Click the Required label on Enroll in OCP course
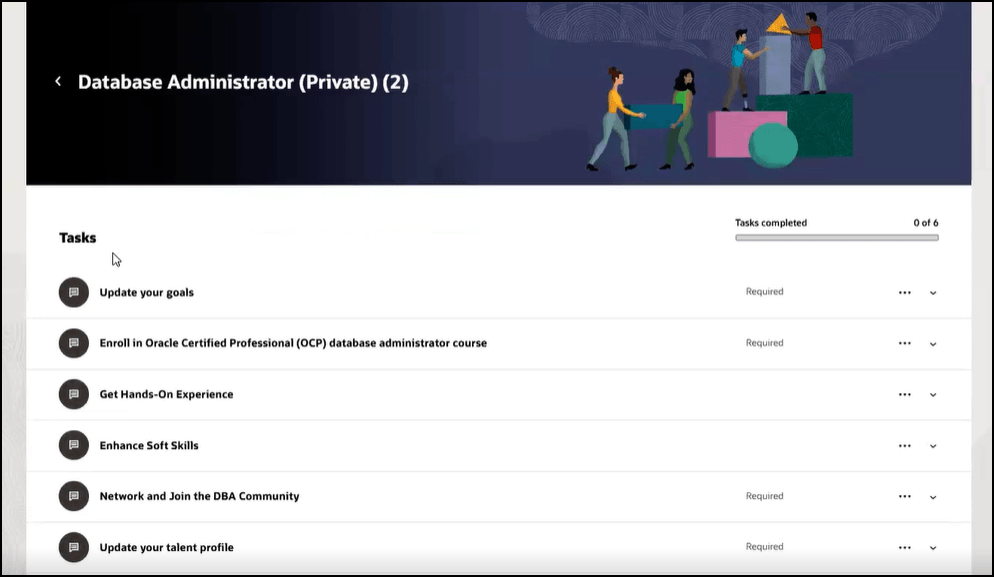This screenshot has height=577, width=994. pyautogui.click(x=765, y=342)
